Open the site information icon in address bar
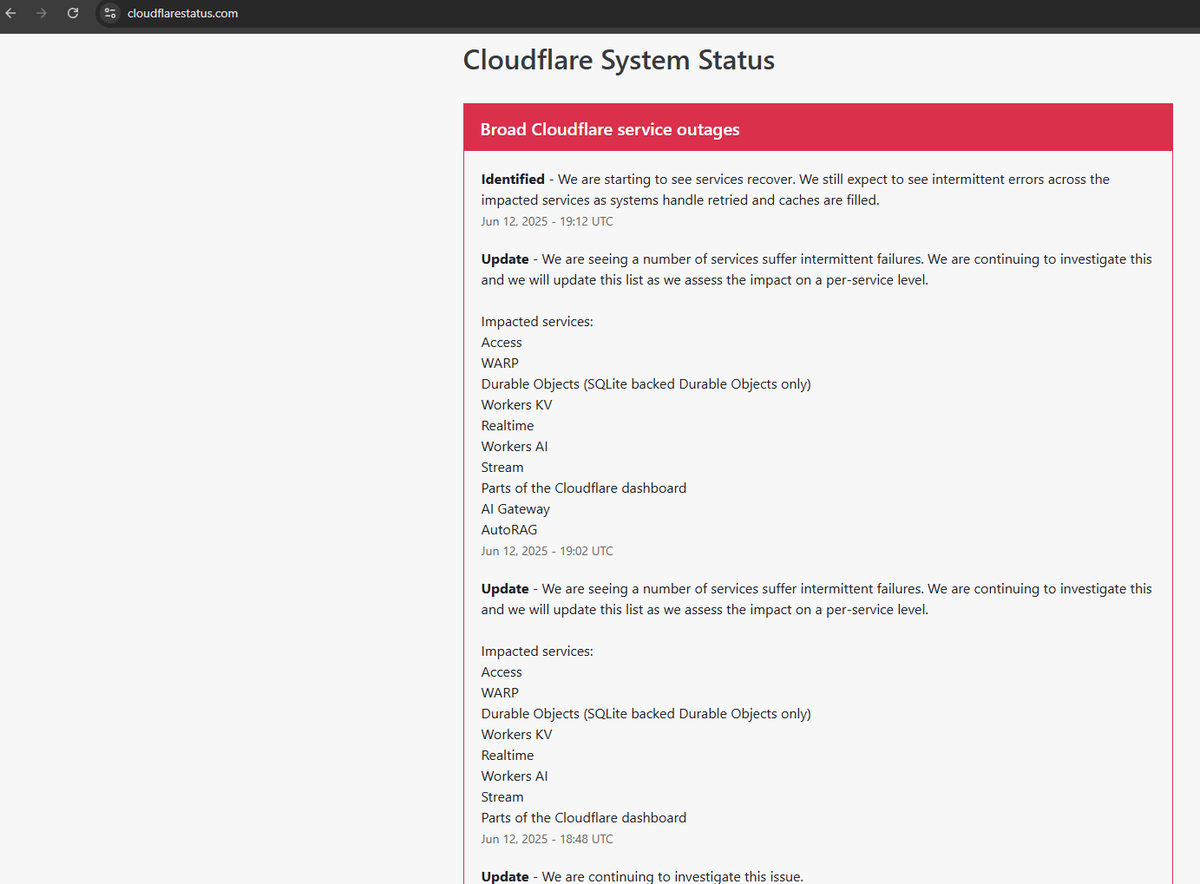This screenshot has width=1200, height=884. 111,14
